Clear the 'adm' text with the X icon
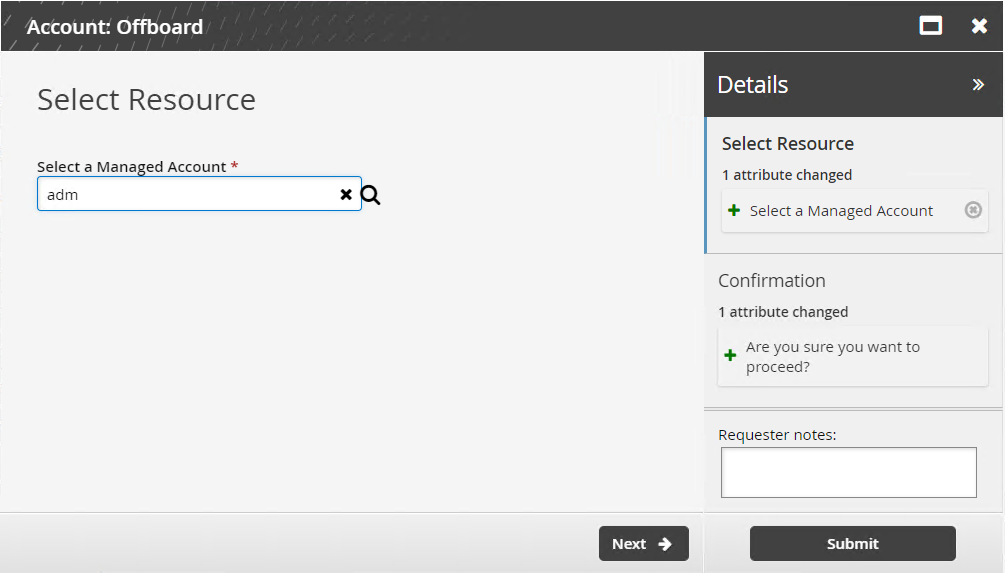The height and width of the screenshot is (573, 1005). pos(346,195)
